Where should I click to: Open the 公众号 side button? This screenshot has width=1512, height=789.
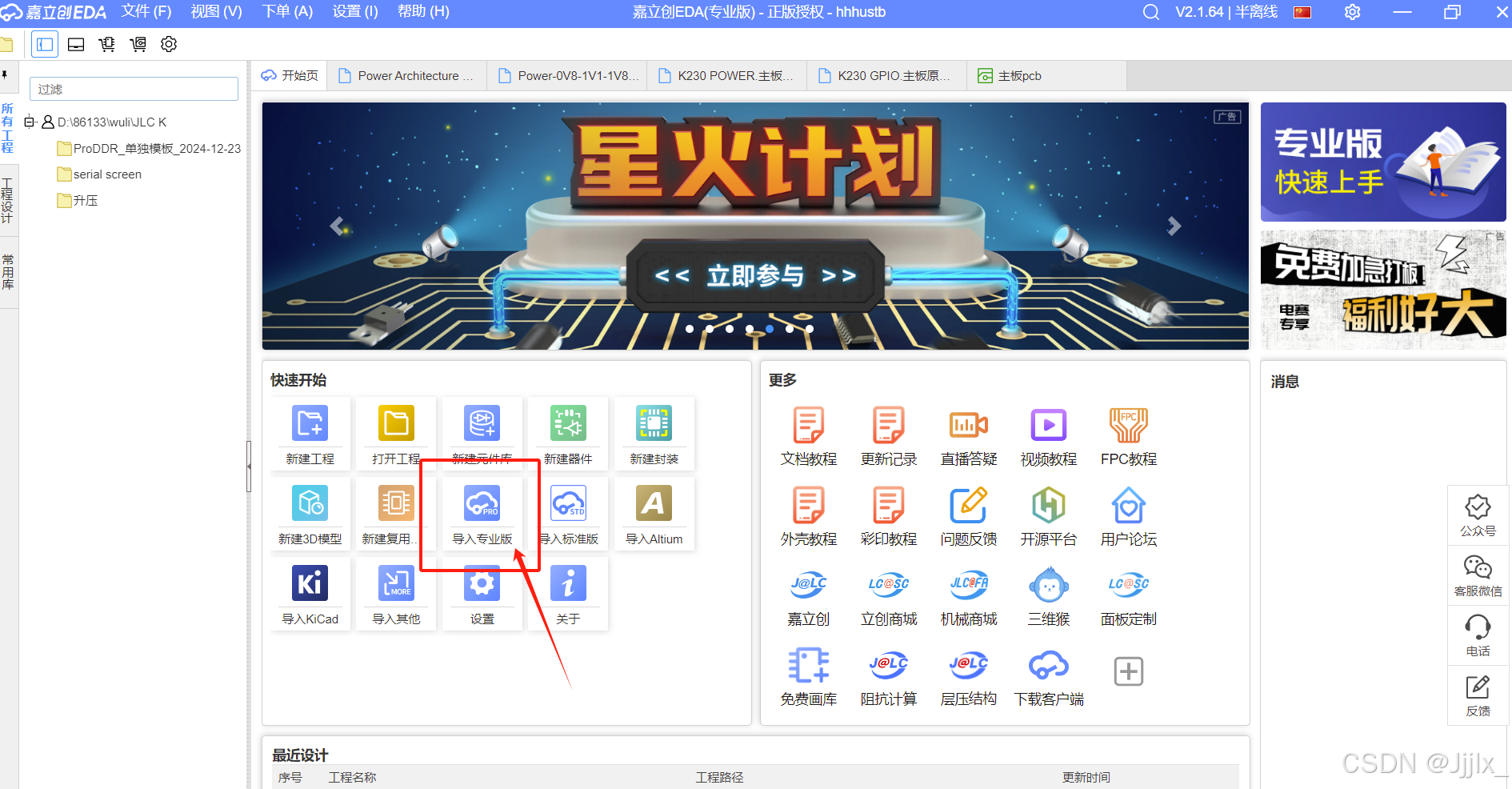[1478, 516]
